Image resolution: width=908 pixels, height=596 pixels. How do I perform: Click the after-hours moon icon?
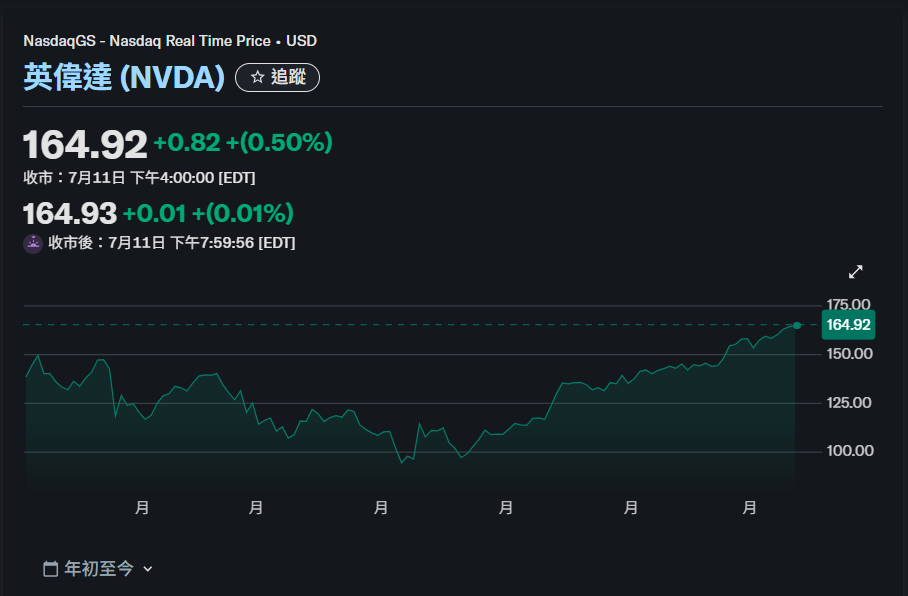[x=33, y=243]
